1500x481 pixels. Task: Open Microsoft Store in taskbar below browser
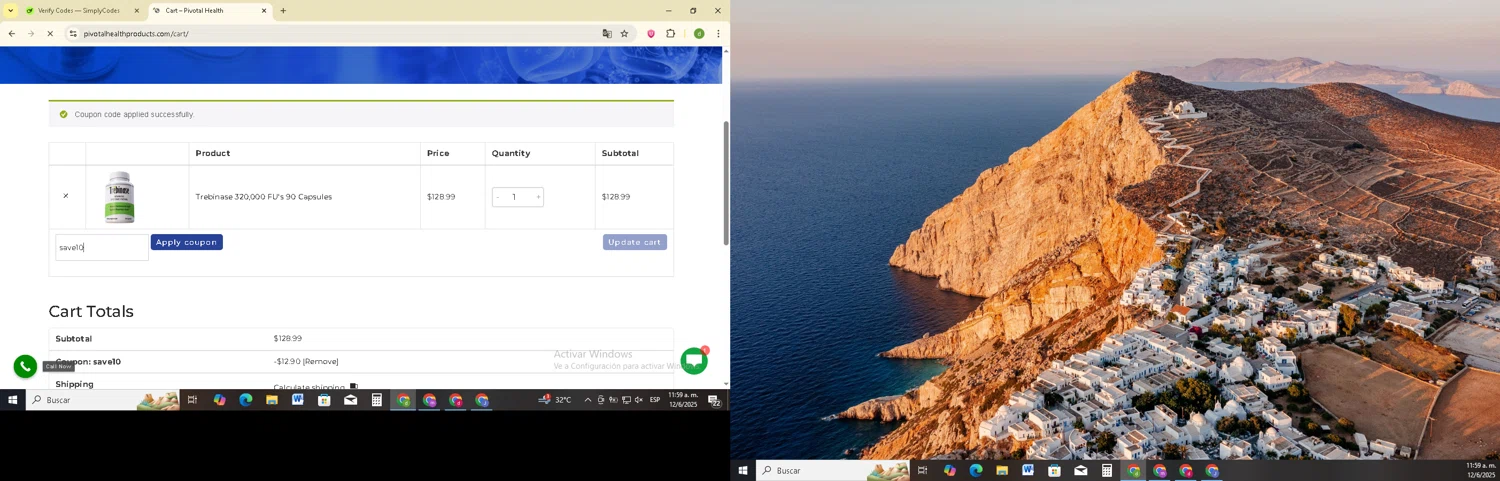[324, 400]
